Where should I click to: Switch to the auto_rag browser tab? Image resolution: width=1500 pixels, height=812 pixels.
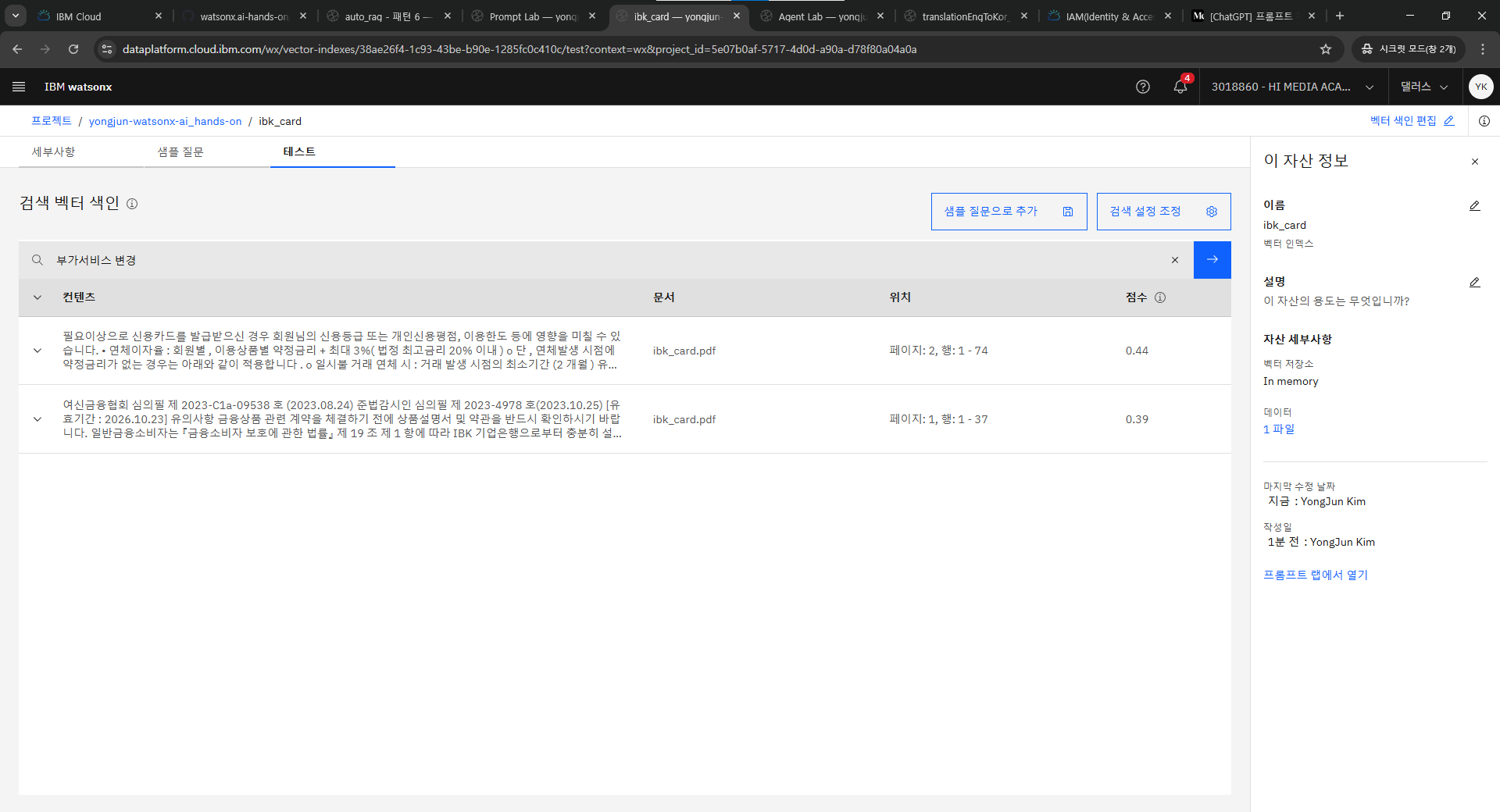click(387, 16)
